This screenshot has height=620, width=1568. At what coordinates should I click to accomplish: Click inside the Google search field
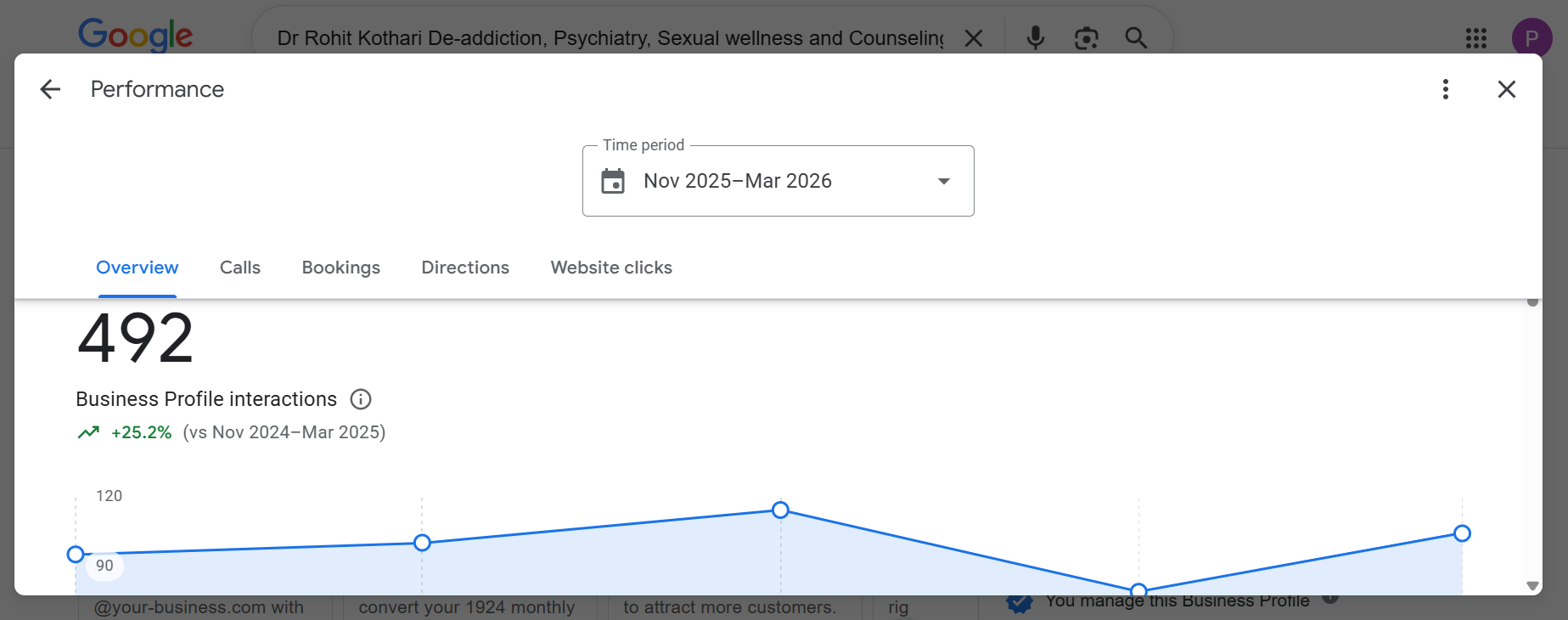click(x=610, y=38)
